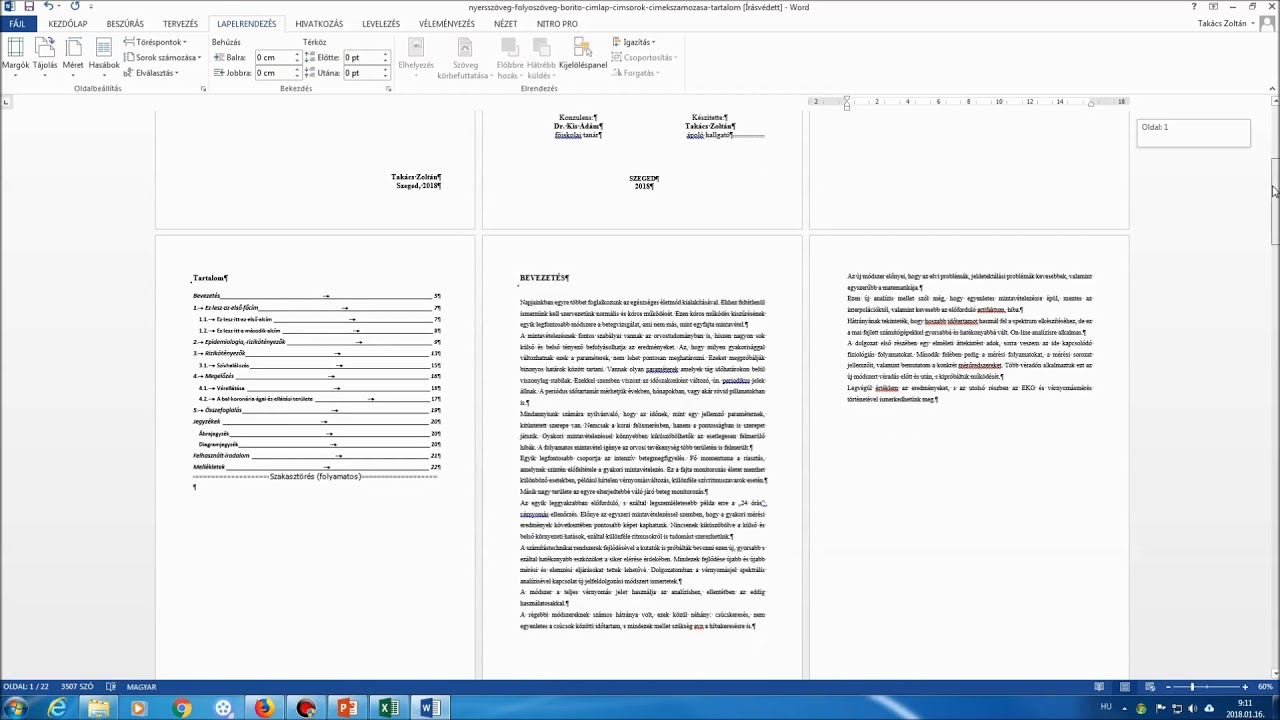Switch to PowerPoint on the taskbar
Image resolution: width=1280 pixels, height=720 pixels.
[x=347, y=708]
